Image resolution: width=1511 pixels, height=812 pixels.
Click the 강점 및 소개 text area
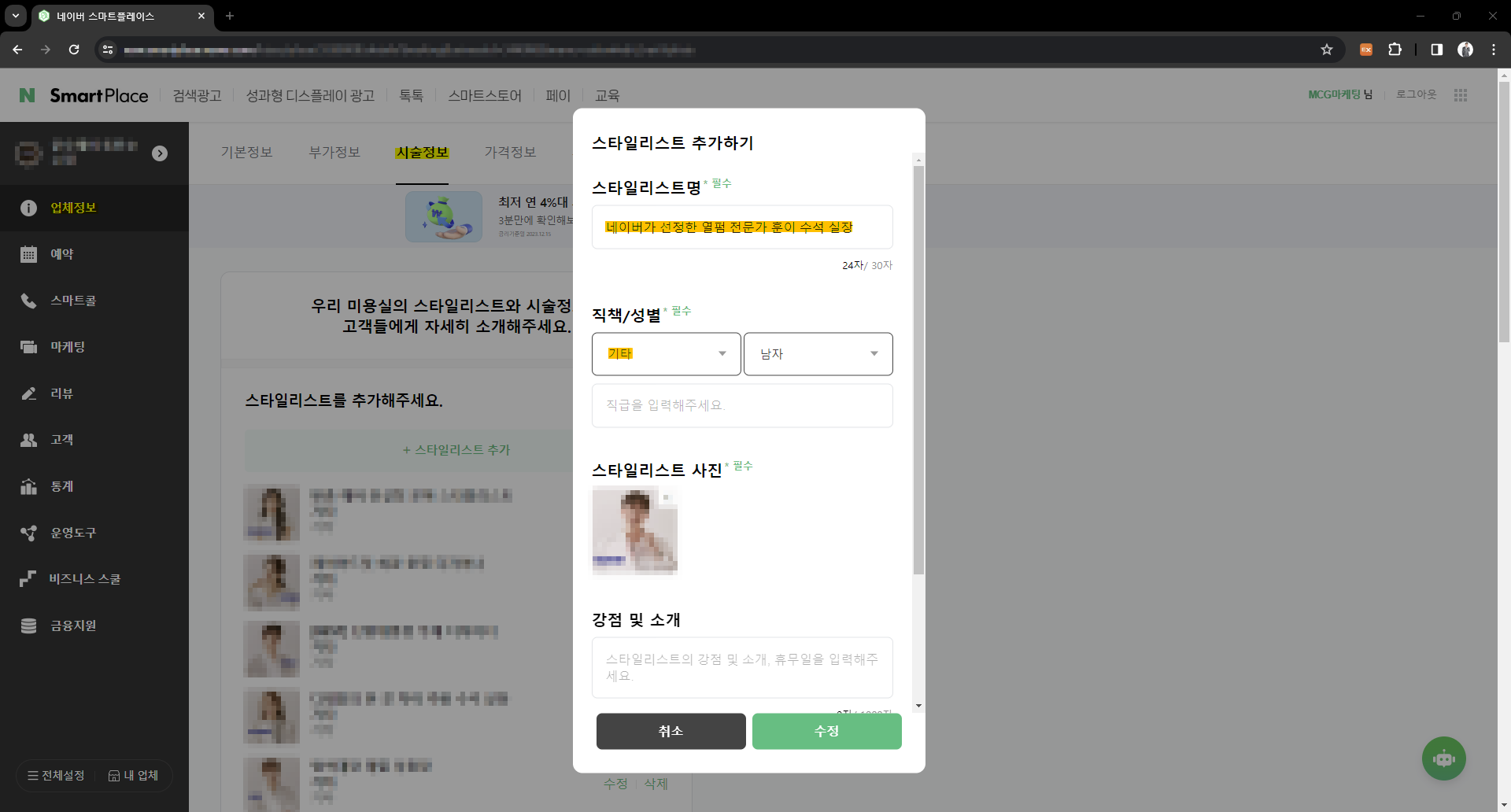point(742,668)
